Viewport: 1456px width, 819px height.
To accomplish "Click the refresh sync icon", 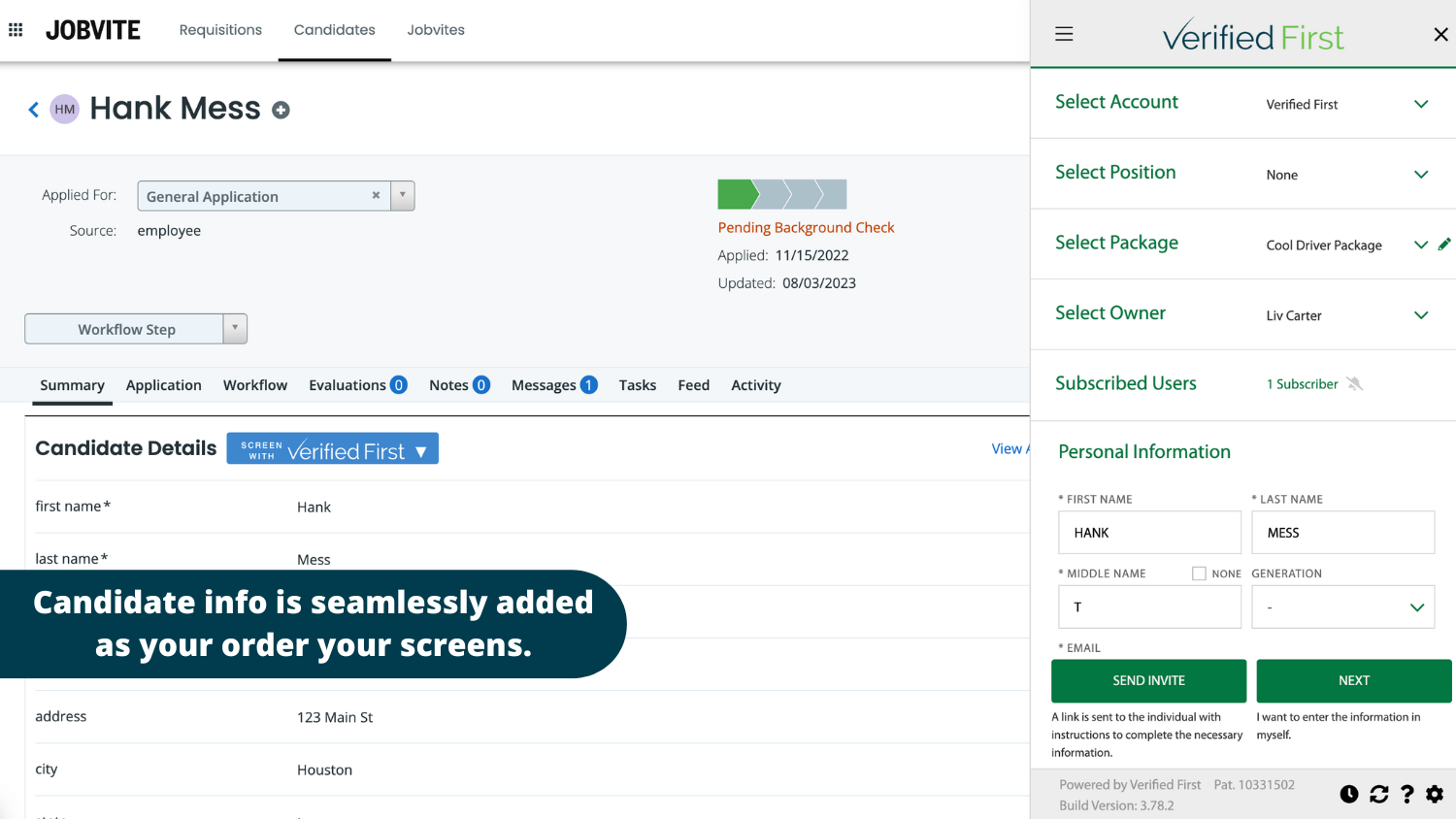I will click(x=1378, y=795).
